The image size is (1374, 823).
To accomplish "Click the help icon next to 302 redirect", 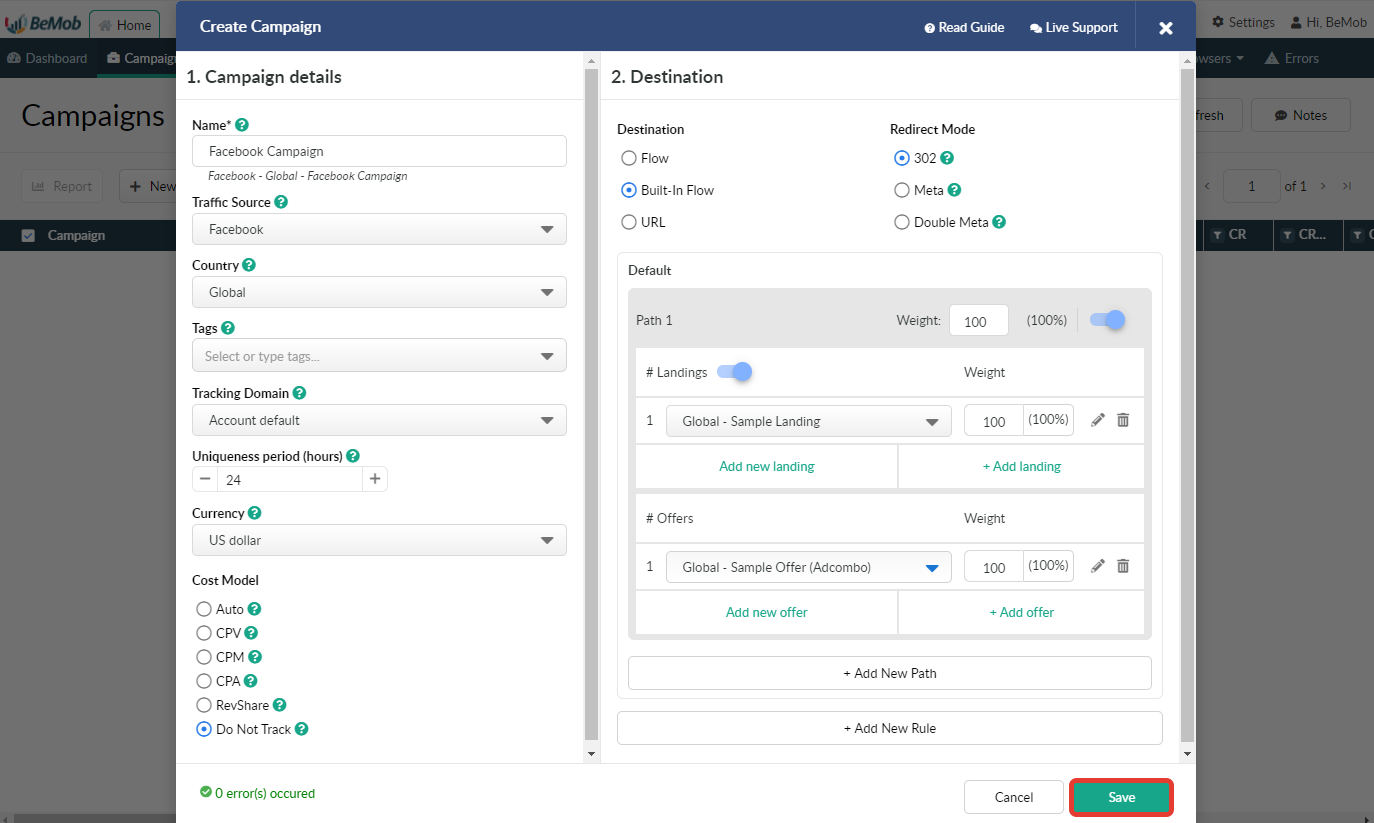I will click(x=948, y=158).
